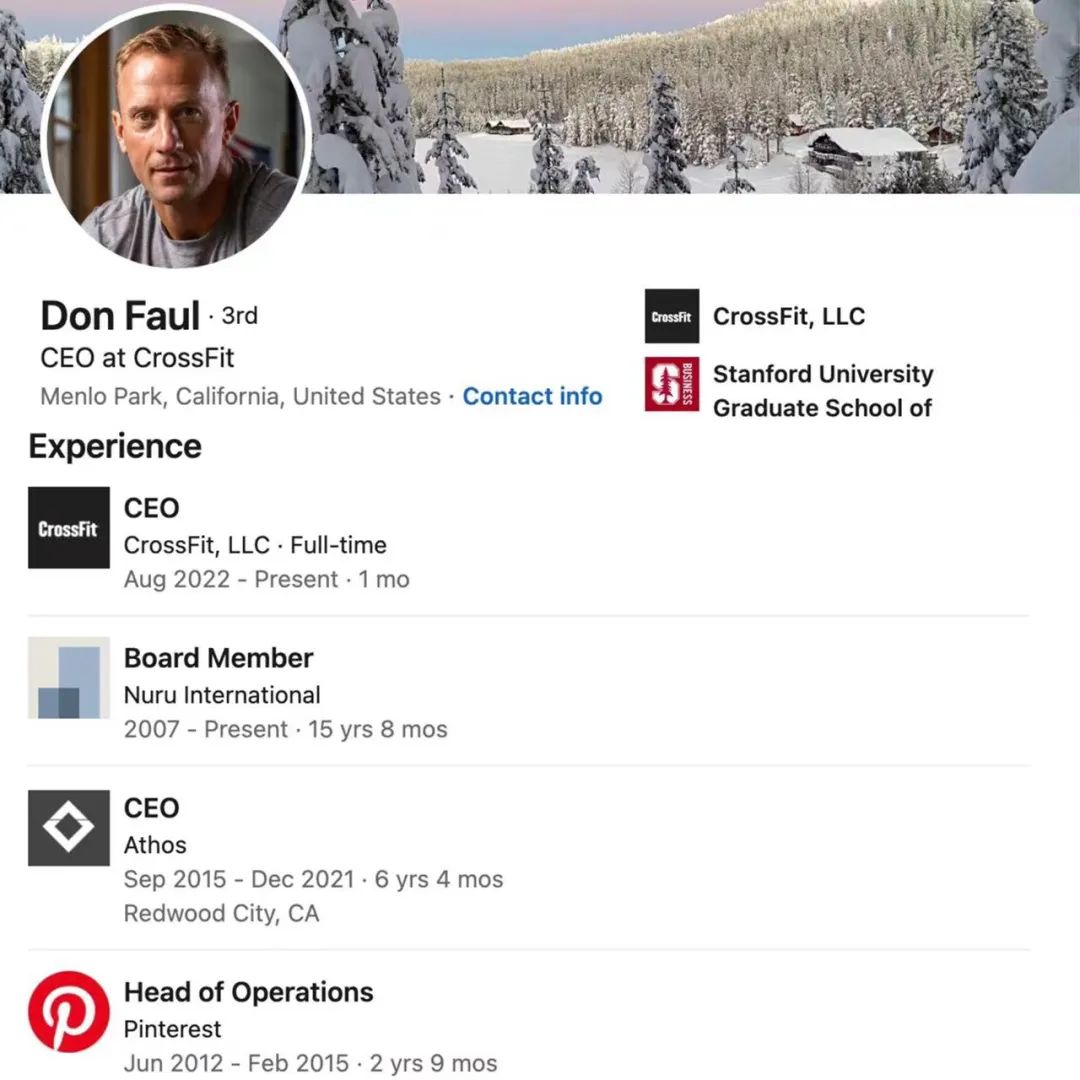Open the Athos company name
This screenshot has width=1080, height=1080.
(155, 845)
